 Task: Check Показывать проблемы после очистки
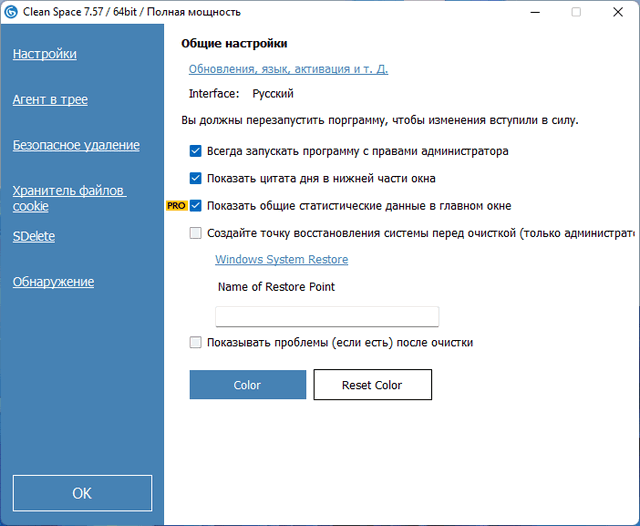tap(196, 343)
